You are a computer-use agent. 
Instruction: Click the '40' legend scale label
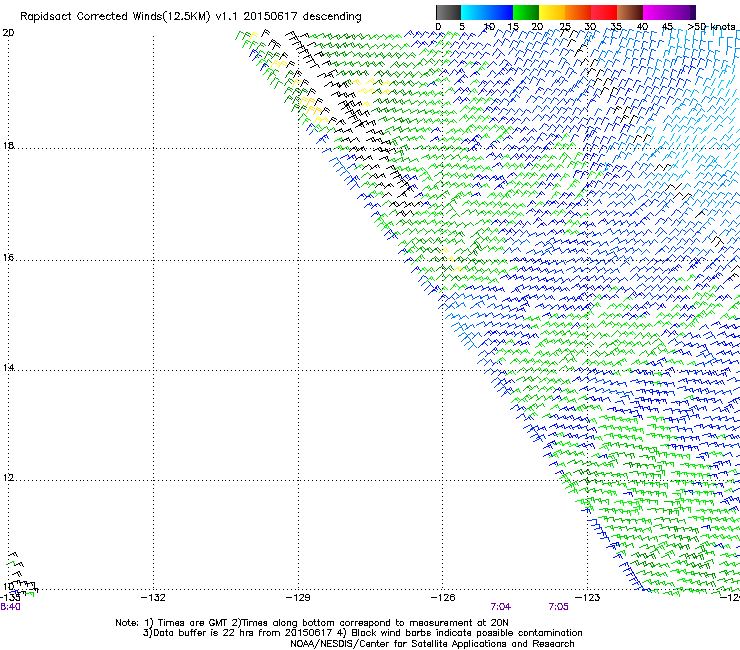click(x=642, y=26)
